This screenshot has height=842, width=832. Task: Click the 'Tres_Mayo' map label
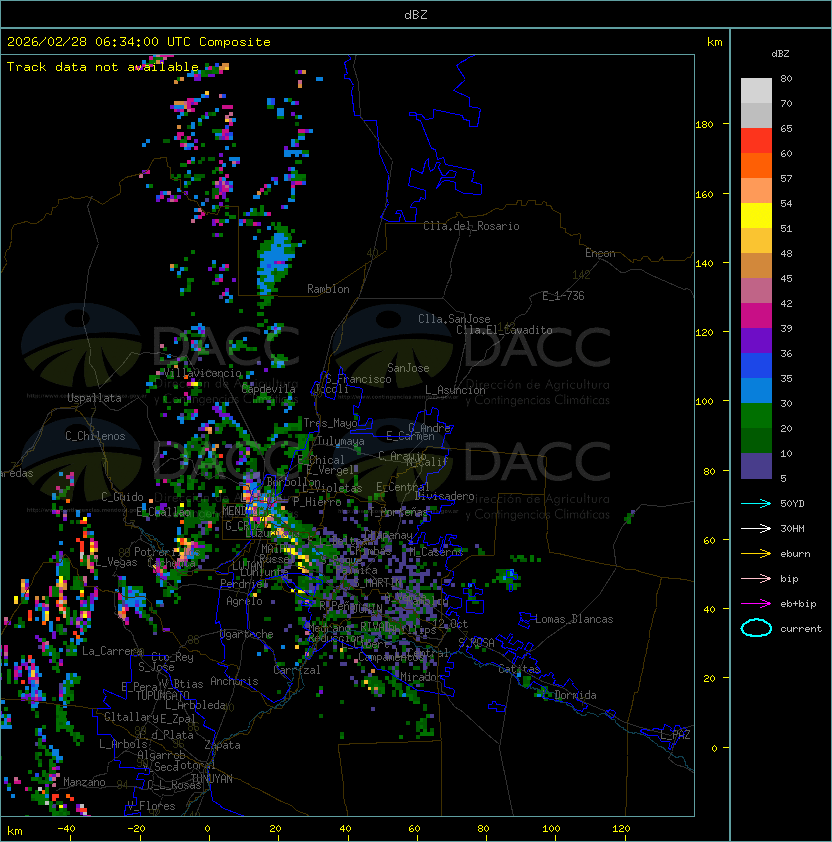(x=330, y=423)
